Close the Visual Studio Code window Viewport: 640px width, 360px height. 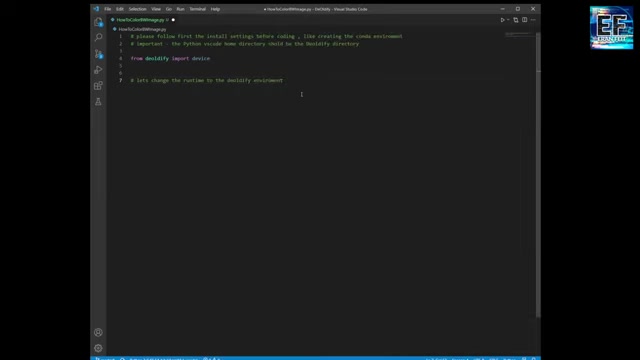pos(533,9)
